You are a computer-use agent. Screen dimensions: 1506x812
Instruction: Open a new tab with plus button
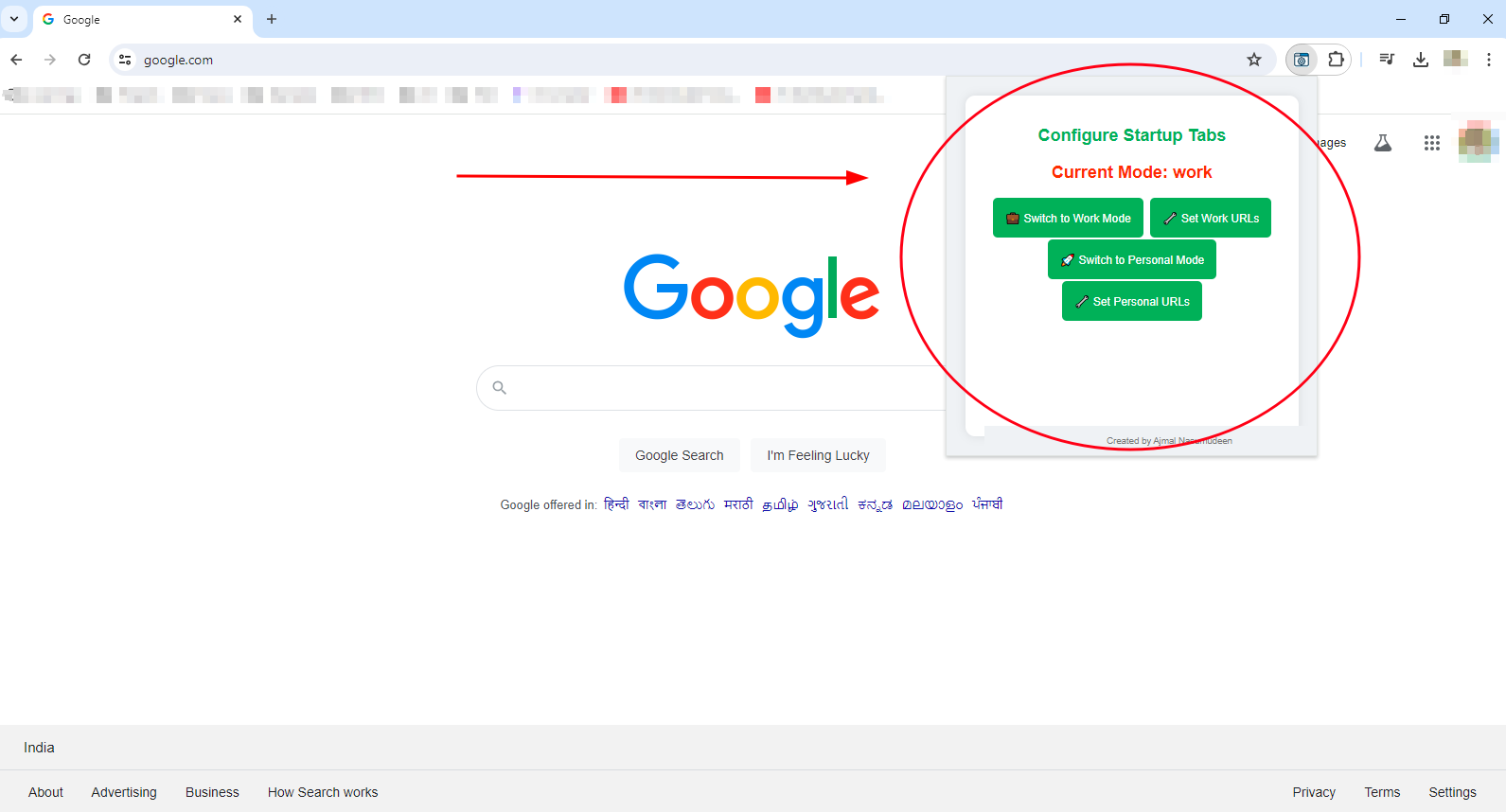click(x=272, y=19)
